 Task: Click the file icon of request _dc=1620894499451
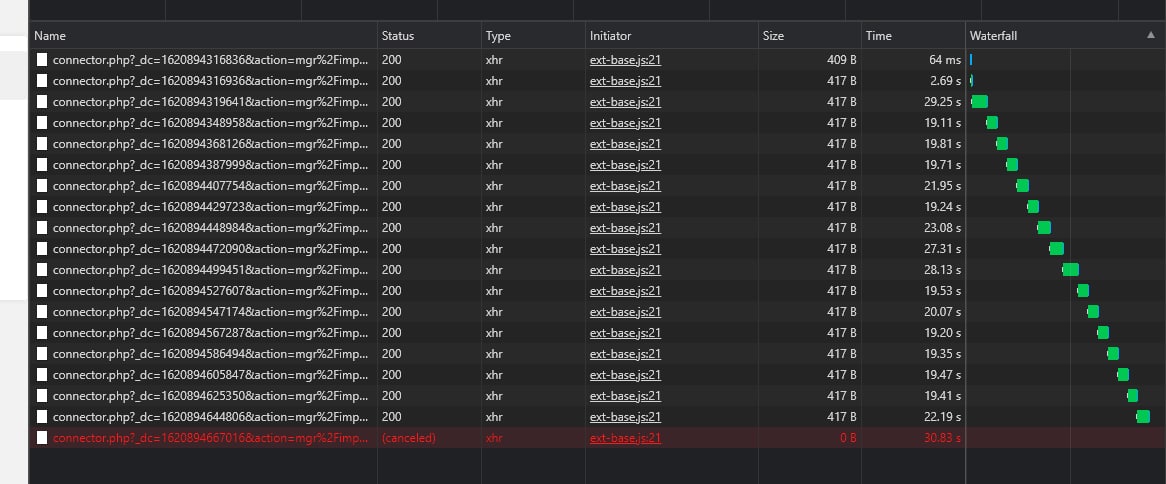pos(42,270)
